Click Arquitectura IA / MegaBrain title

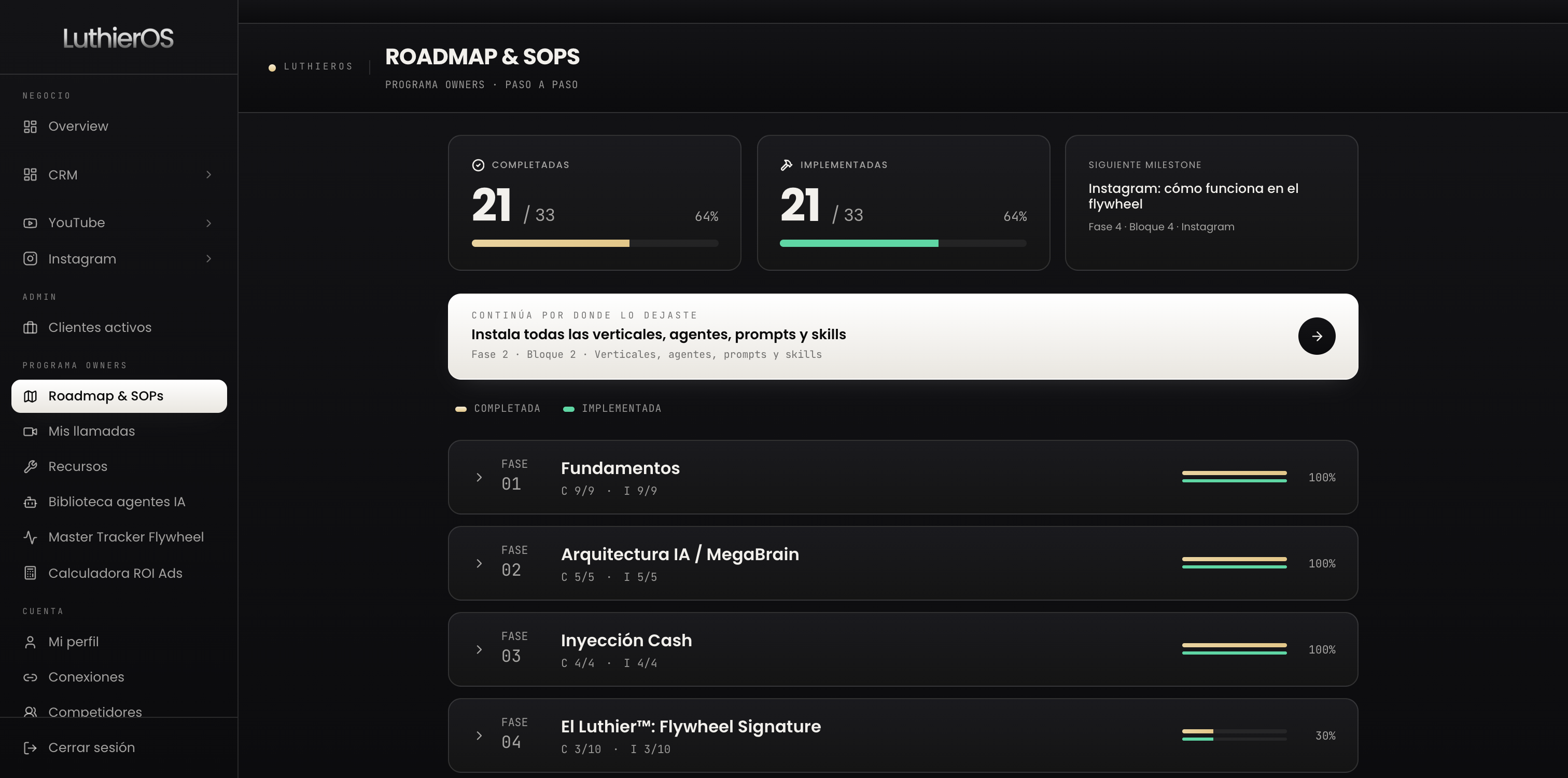(x=680, y=554)
